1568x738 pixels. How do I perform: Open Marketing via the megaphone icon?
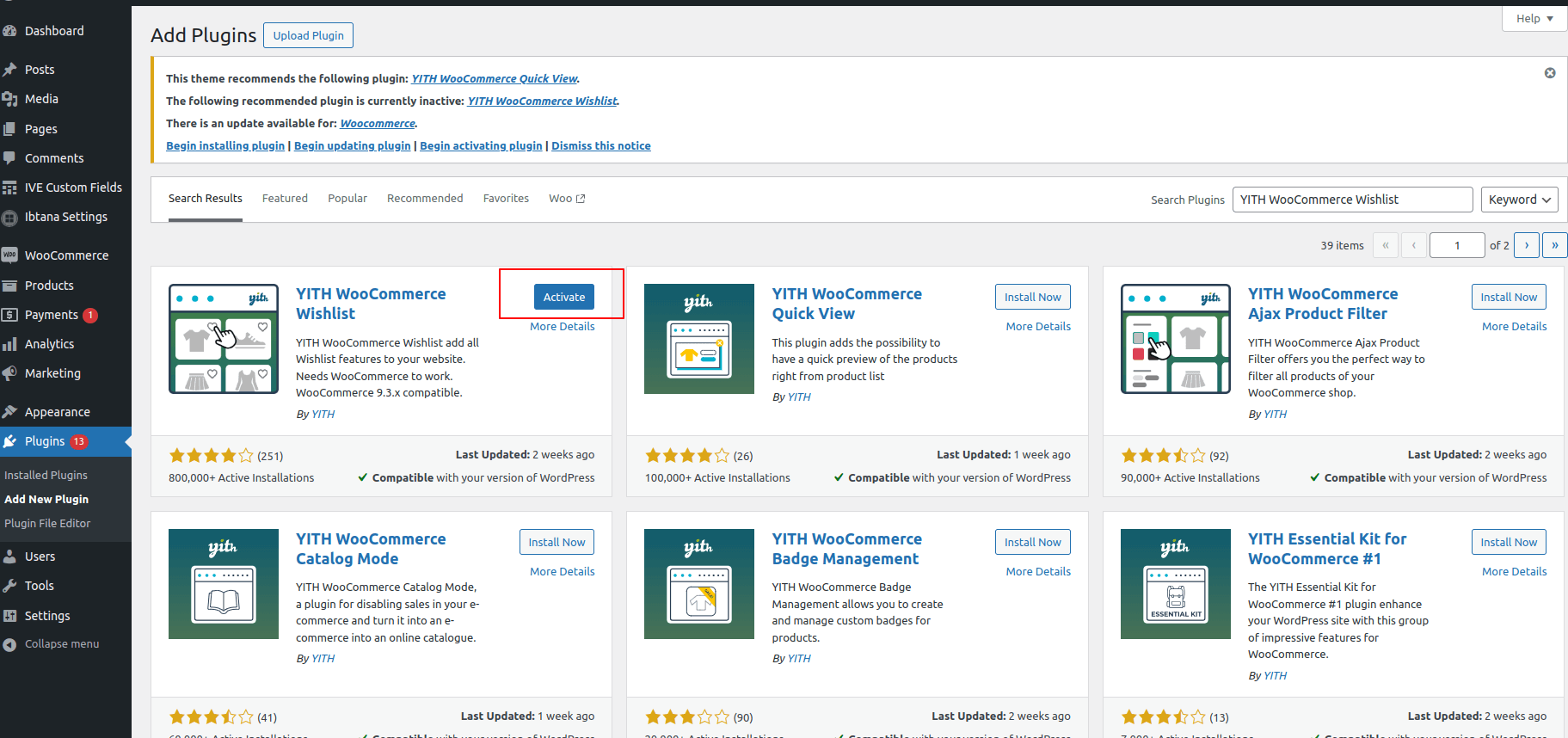(x=9, y=373)
